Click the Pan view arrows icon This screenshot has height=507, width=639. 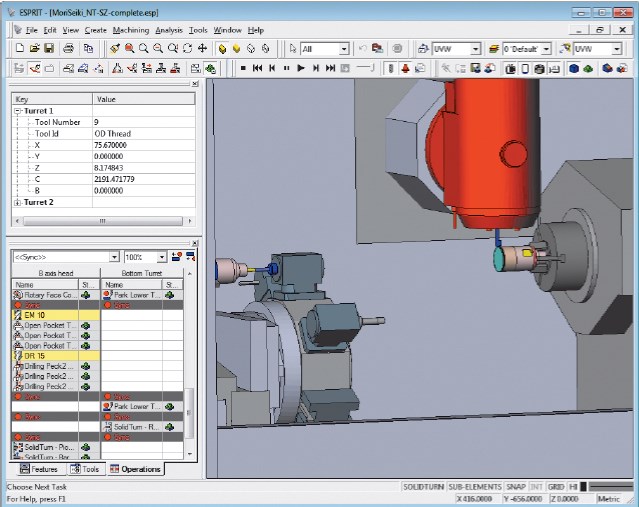click(202, 48)
